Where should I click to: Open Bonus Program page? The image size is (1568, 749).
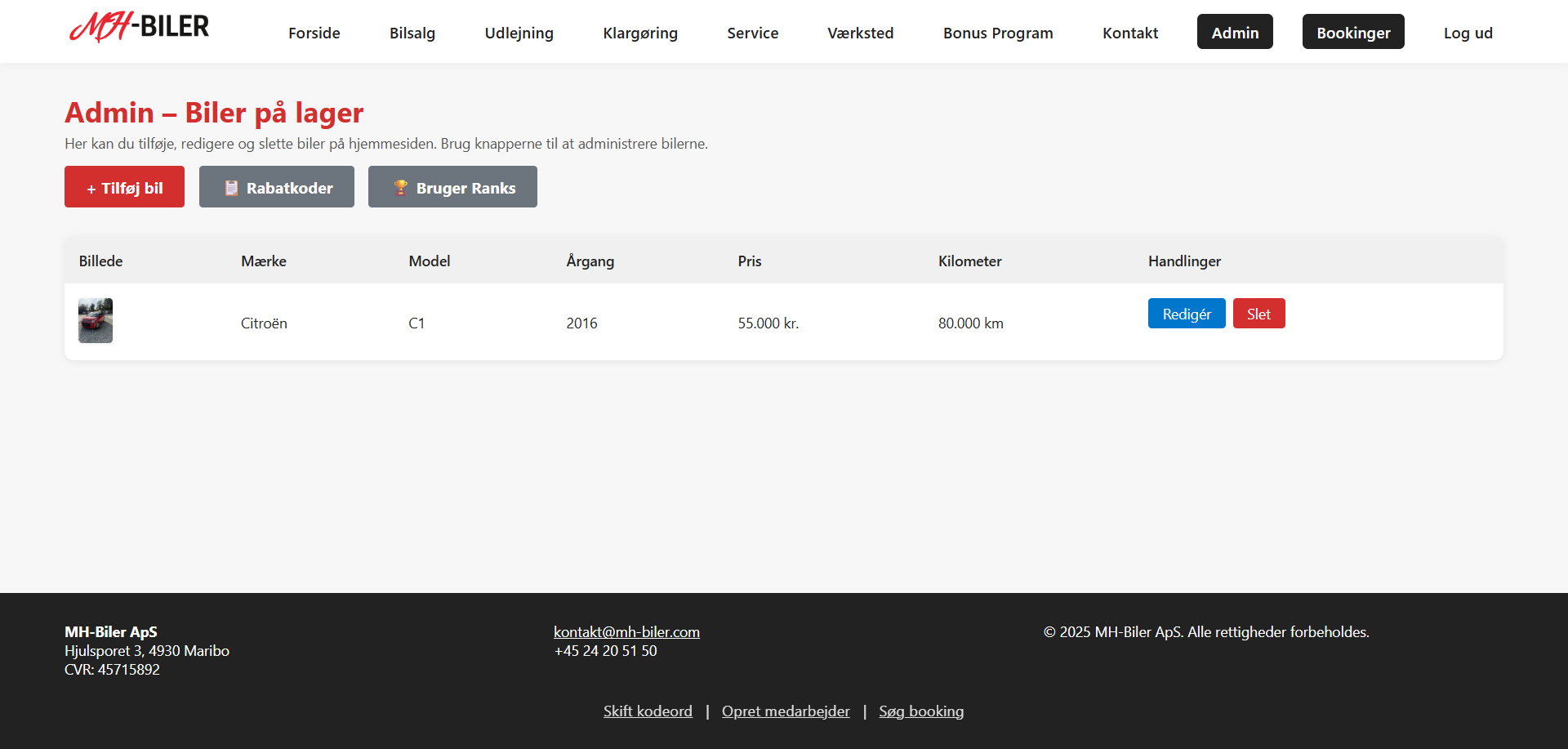click(x=998, y=33)
